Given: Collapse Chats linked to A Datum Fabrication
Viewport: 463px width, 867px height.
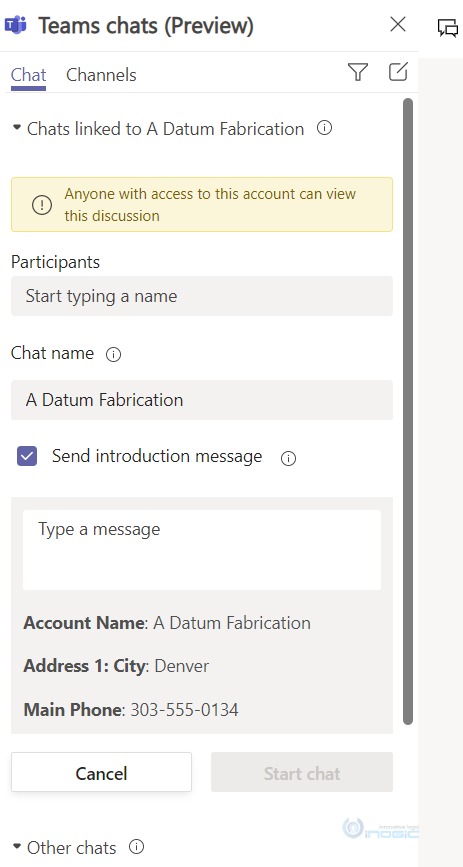Looking at the screenshot, I should (17, 128).
